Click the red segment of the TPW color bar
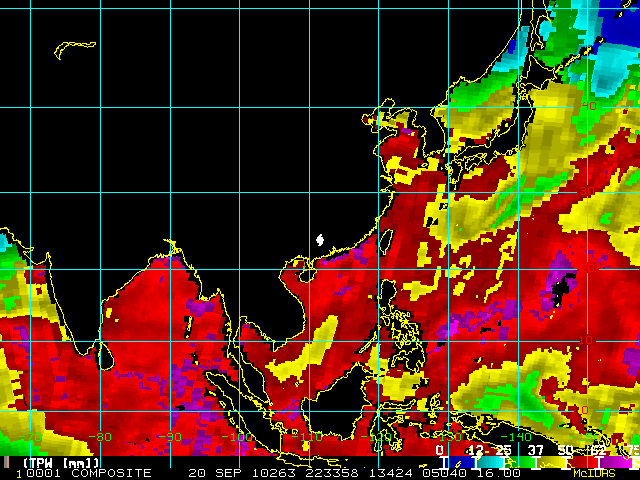 [582, 462]
